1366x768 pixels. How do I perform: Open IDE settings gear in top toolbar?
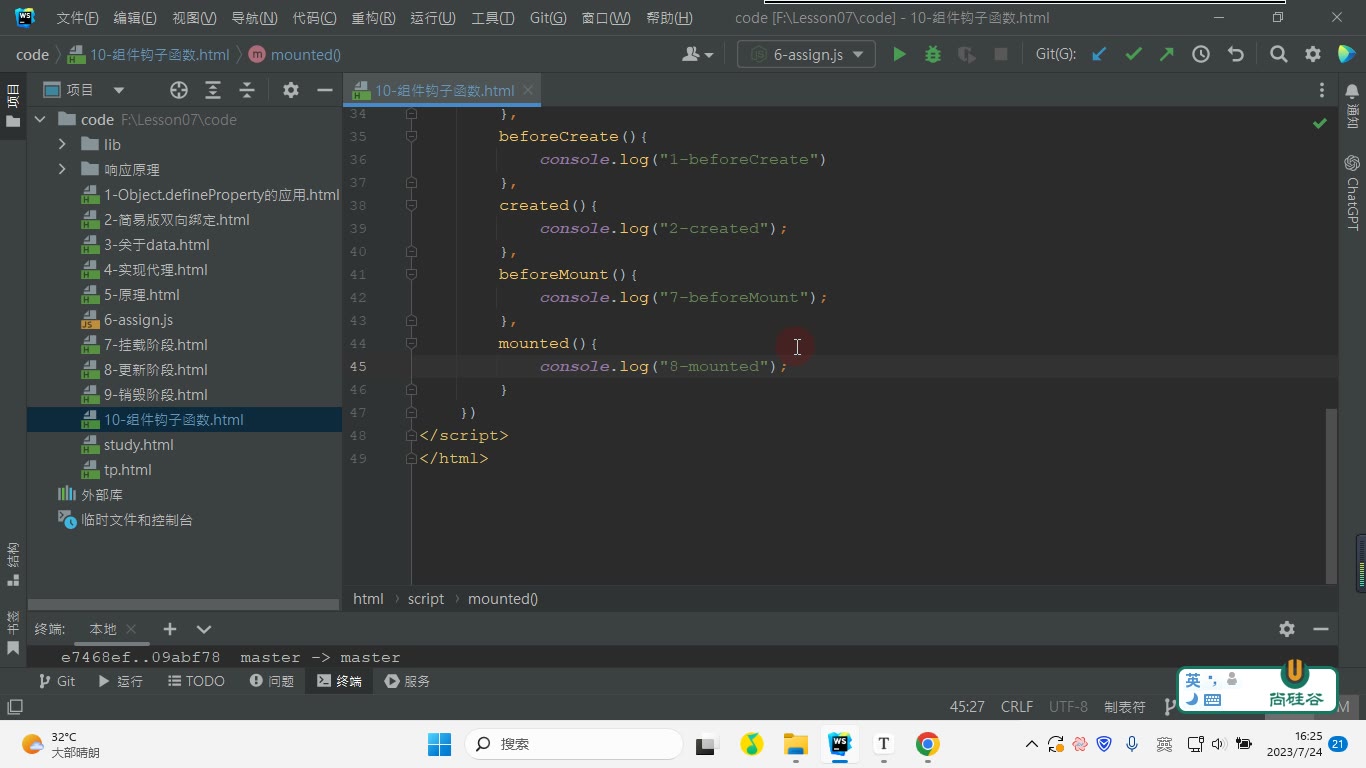click(x=1313, y=55)
